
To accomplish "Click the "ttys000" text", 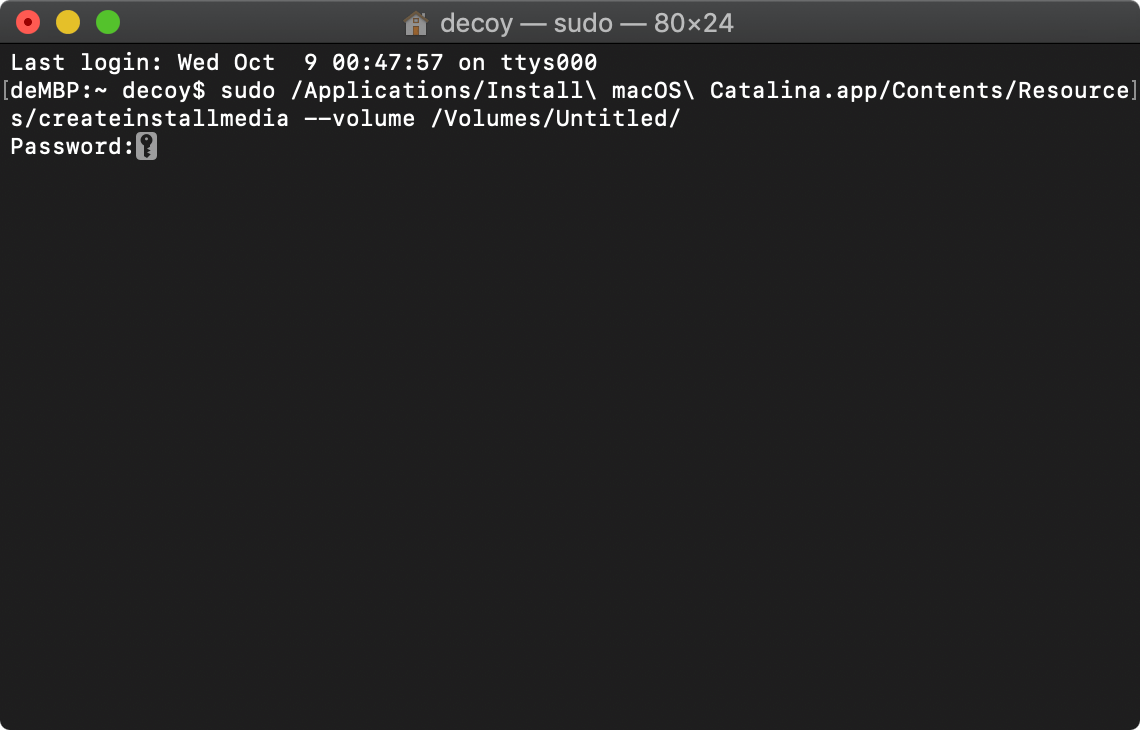I will [x=549, y=63].
